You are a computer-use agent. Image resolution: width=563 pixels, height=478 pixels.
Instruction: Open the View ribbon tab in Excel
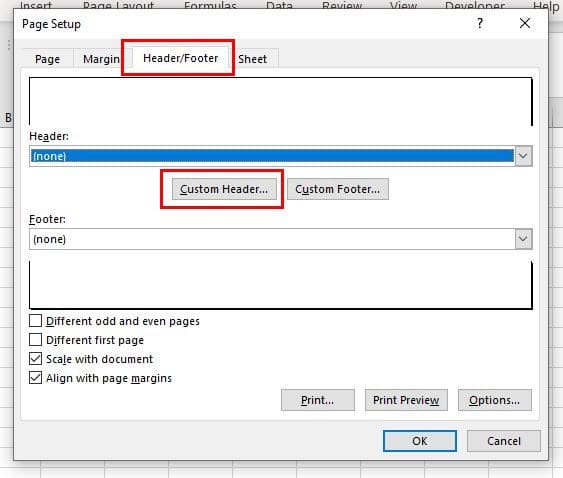403,5
